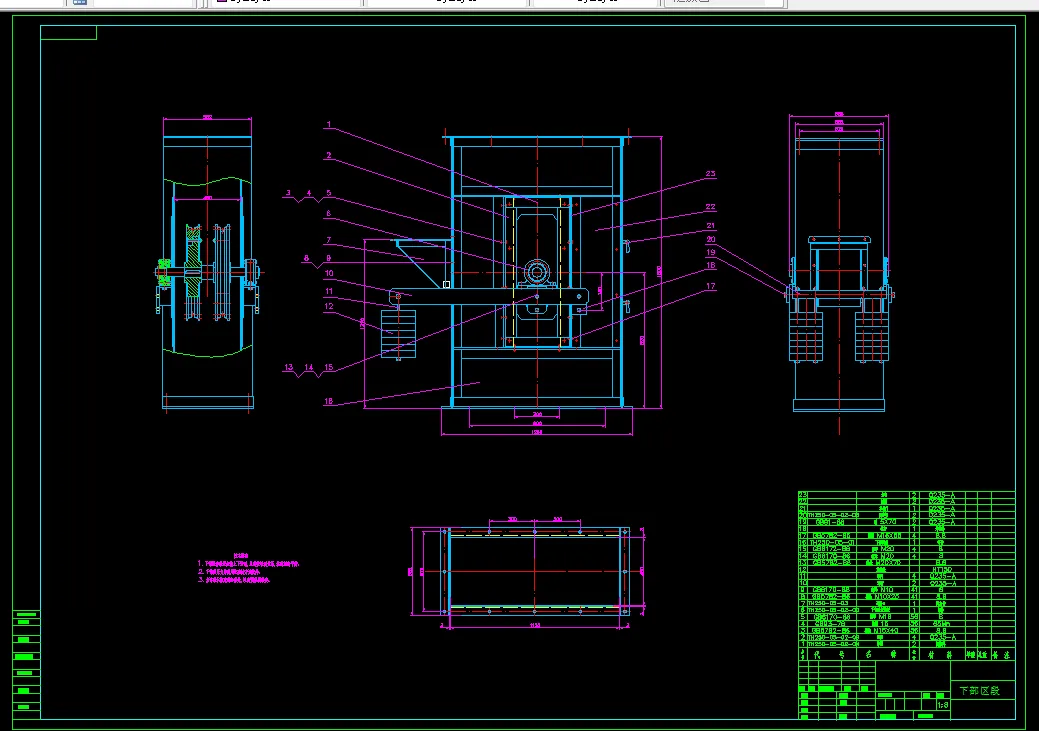This screenshot has height=731, width=1039.
Task: Click the HT150 material cell in parts list
Action: 942,569
